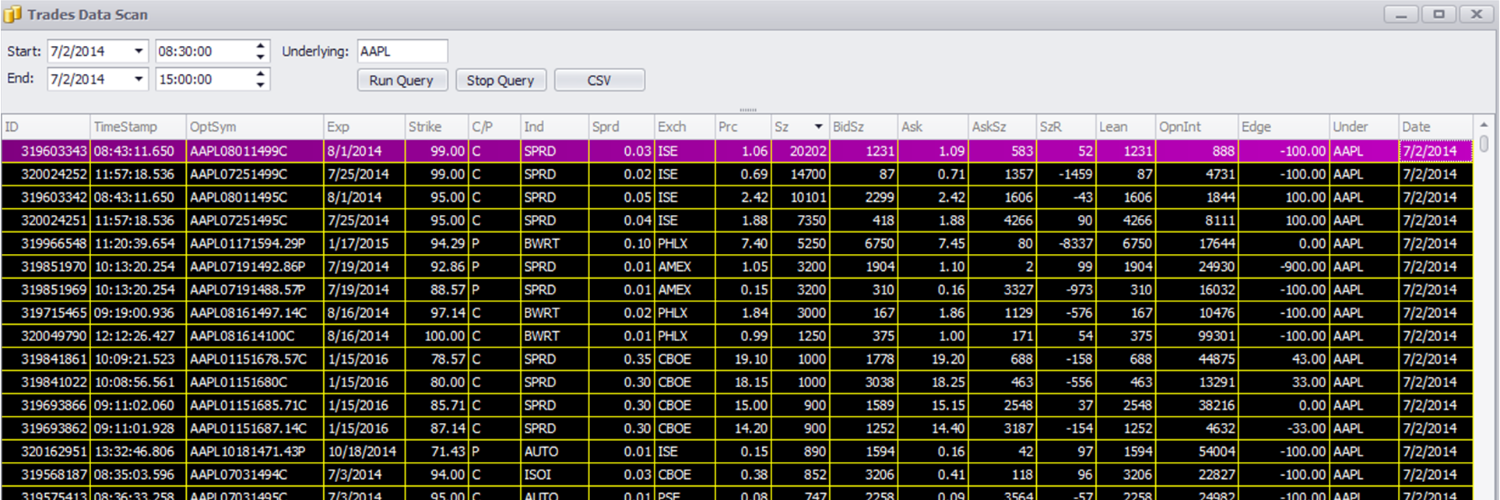Sort by the ID column header
Image resolution: width=1500 pixels, height=500 pixels.
pos(46,127)
